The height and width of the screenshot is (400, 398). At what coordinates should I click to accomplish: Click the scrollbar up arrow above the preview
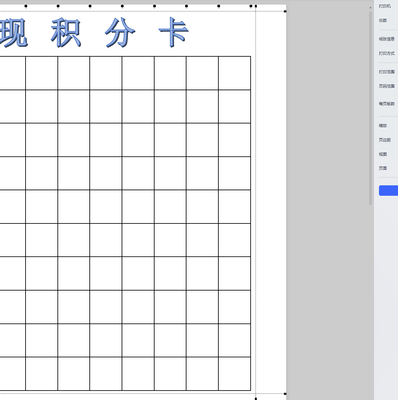pyautogui.click(x=371, y=7)
